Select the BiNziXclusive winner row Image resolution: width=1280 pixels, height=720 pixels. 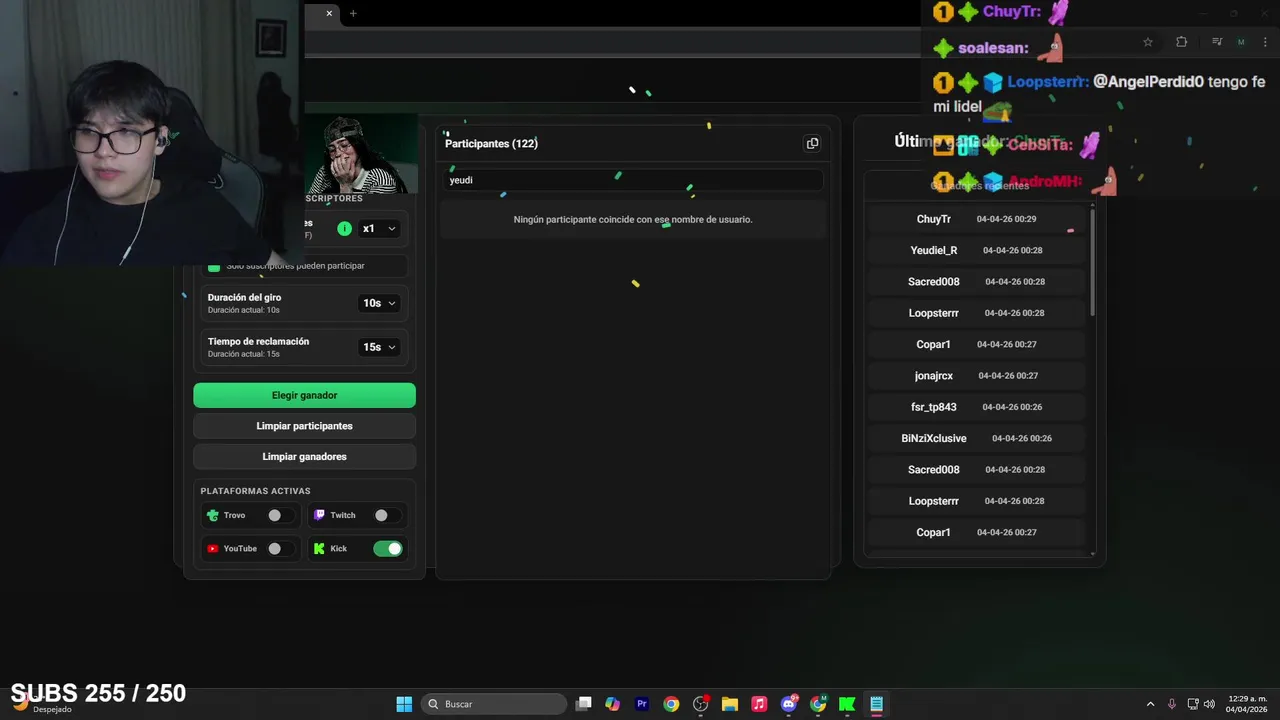click(x=976, y=438)
